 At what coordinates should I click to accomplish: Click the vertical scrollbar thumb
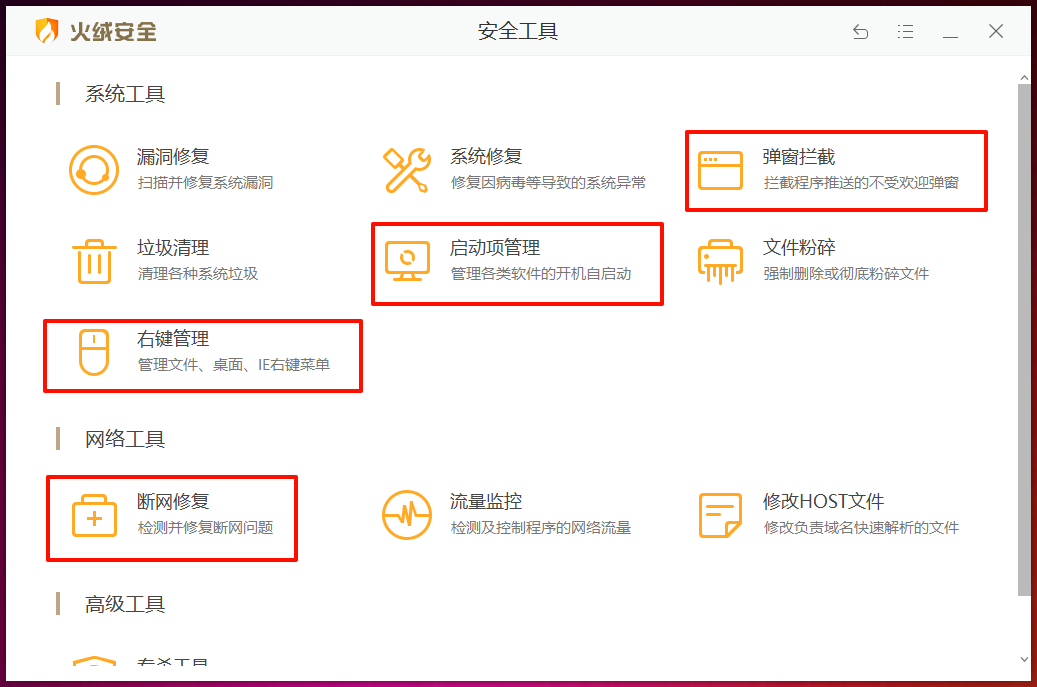click(x=1023, y=340)
